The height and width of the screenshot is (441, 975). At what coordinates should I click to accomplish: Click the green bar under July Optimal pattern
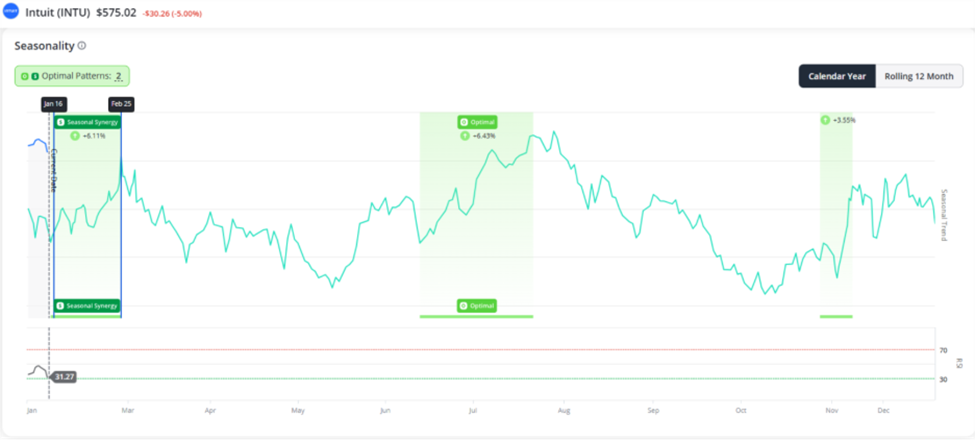point(476,317)
